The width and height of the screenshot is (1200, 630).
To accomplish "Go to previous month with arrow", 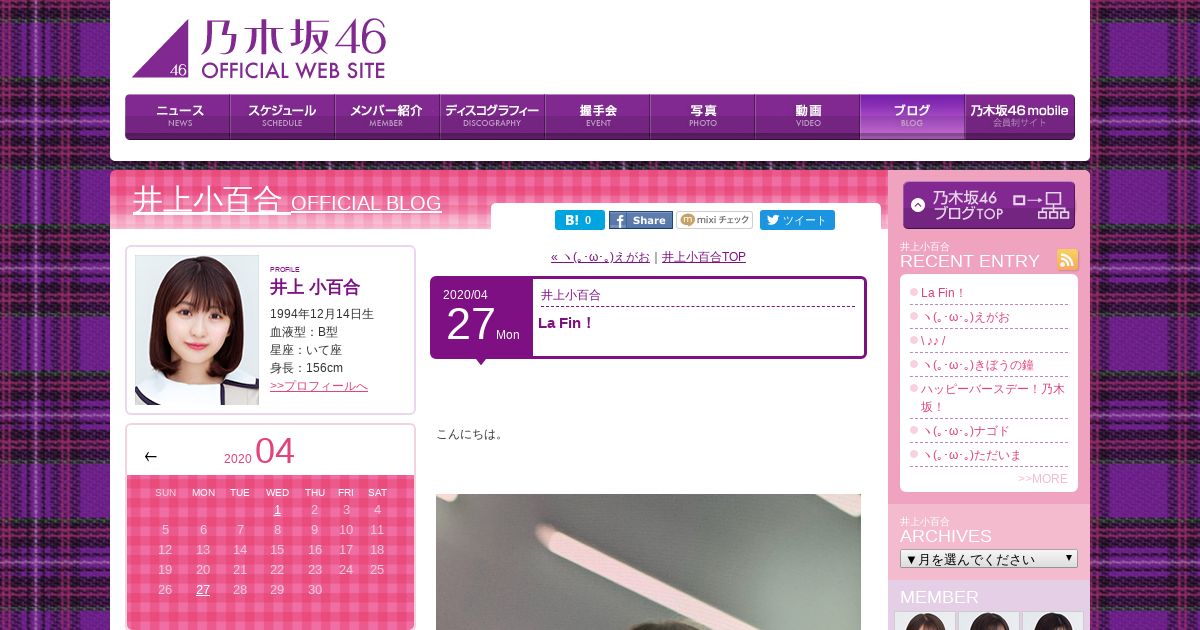I will point(151,456).
